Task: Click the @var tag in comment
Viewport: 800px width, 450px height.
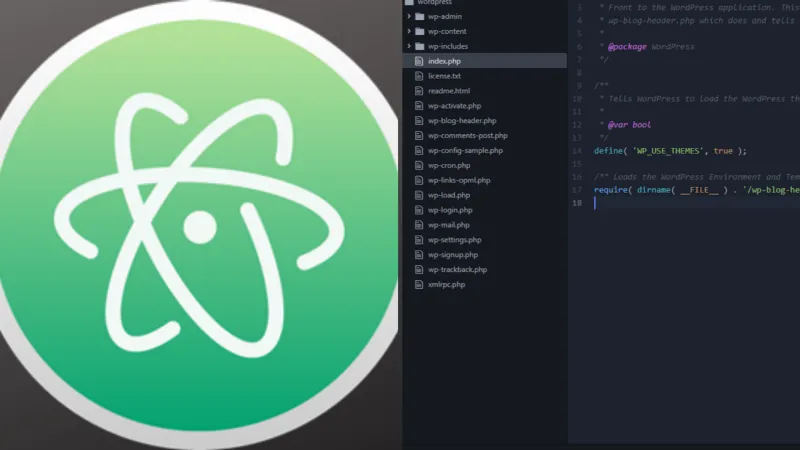Action: tap(617, 125)
